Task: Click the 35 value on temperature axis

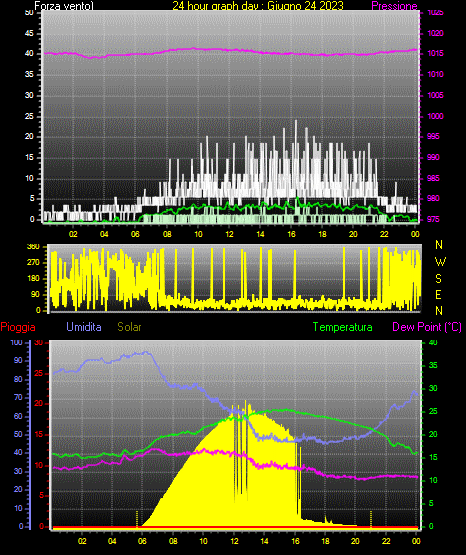Action: coord(433,365)
